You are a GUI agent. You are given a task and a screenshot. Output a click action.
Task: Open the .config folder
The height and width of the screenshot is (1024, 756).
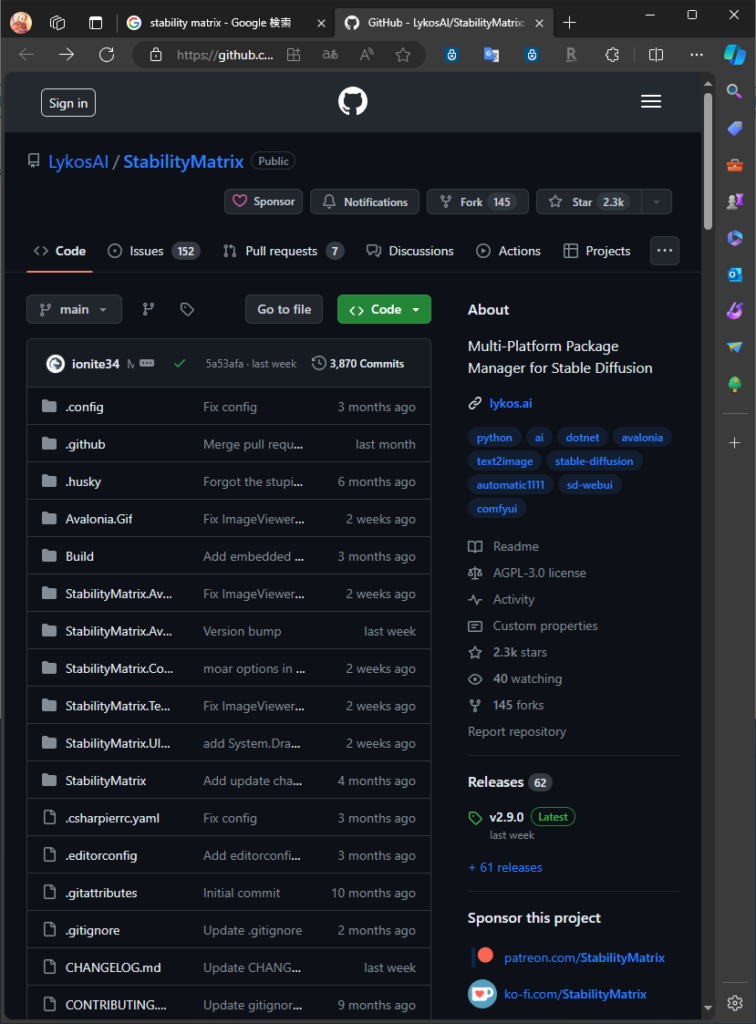click(x=84, y=407)
